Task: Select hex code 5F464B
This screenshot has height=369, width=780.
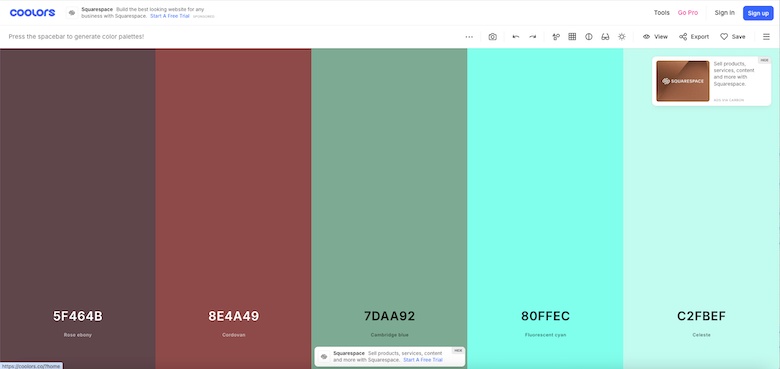Action: pyautogui.click(x=78, y=316)
